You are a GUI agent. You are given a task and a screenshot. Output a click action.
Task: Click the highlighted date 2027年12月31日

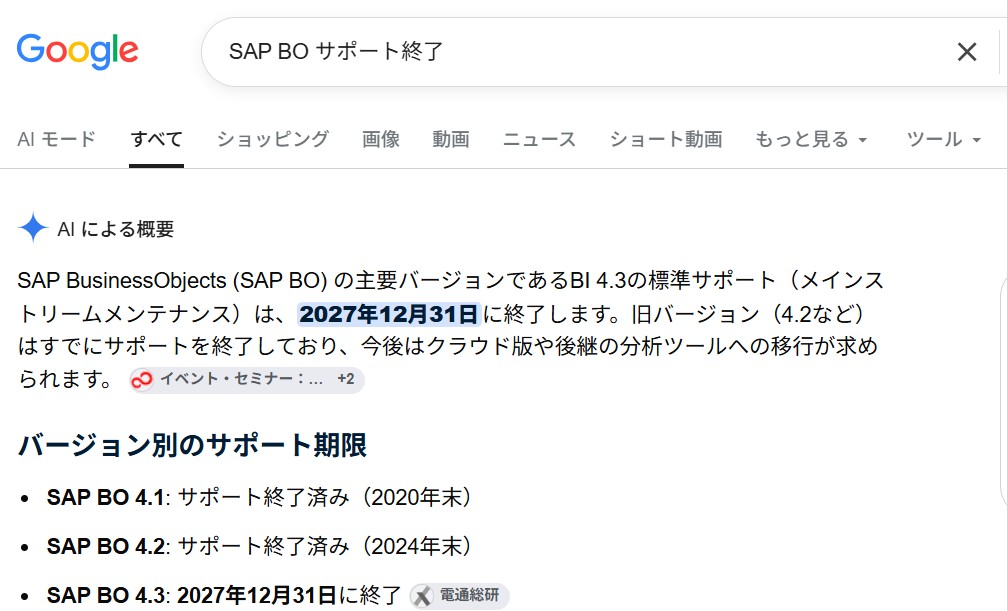pos(389,314)
